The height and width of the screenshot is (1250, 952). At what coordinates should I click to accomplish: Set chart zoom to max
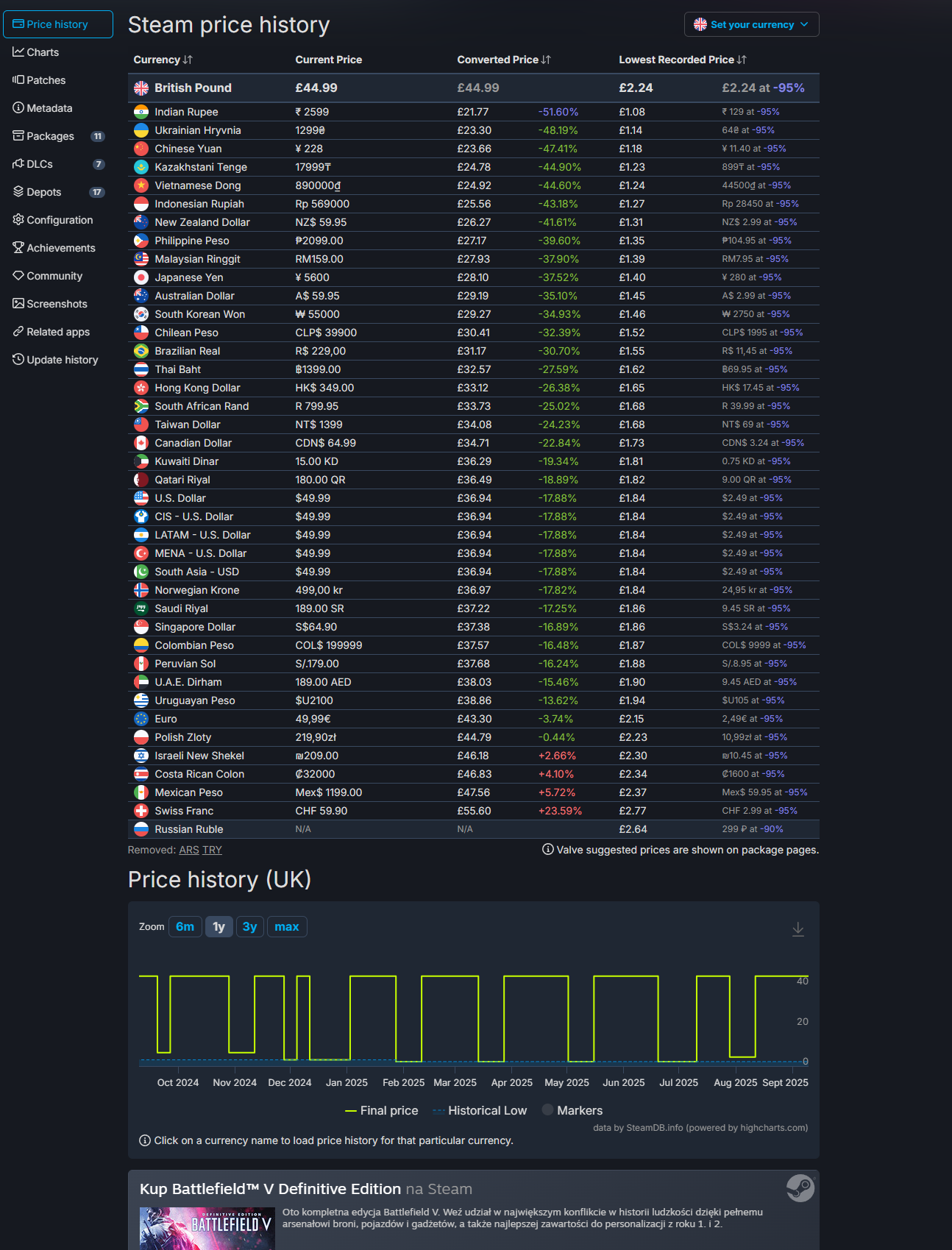pyautogui.click(x=287, y=927)
